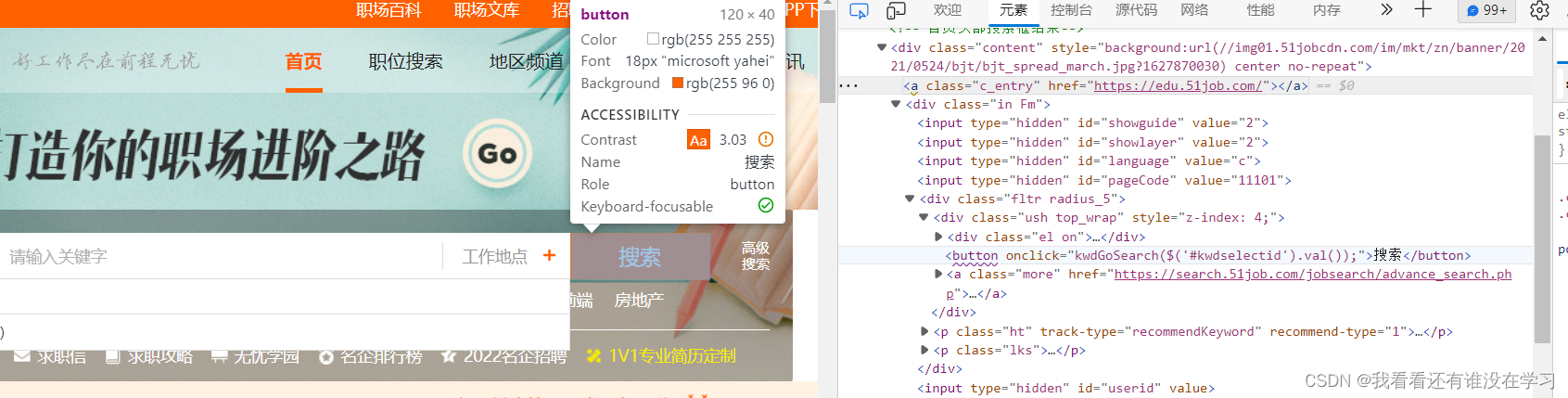
Task: Show more DevTools tabs with the double-chevron
Action: [1386, 9]
